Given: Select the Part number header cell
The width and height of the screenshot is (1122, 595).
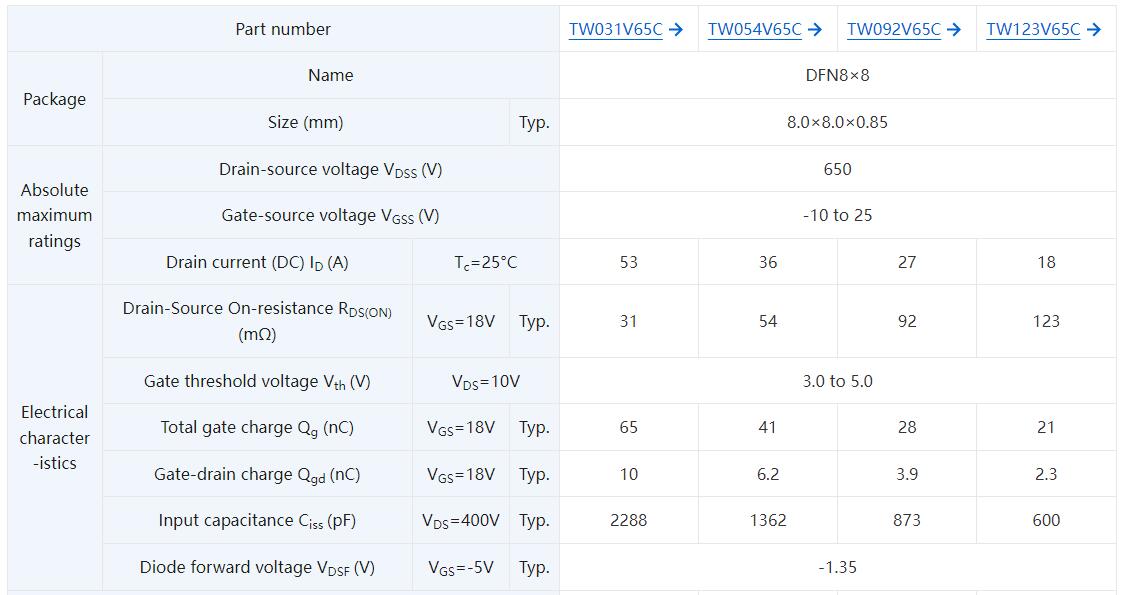Looking at the screenshot, I should pos(283,29).
